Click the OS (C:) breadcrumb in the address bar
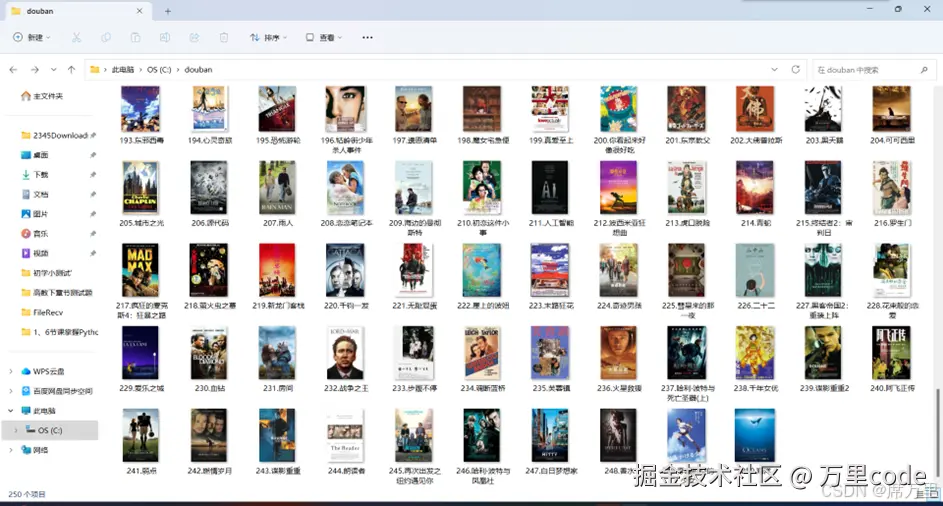This screenshot has width=943, height=506. (x=159, y=70)
